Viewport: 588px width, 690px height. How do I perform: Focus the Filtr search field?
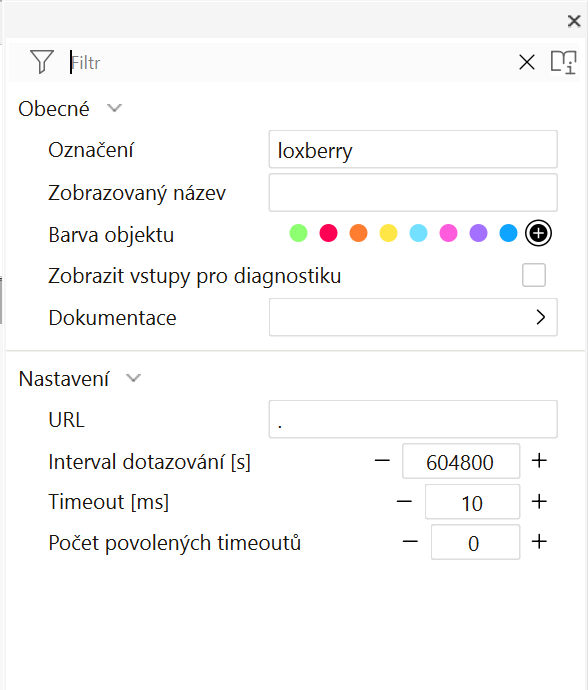click(x=290, y=62)
